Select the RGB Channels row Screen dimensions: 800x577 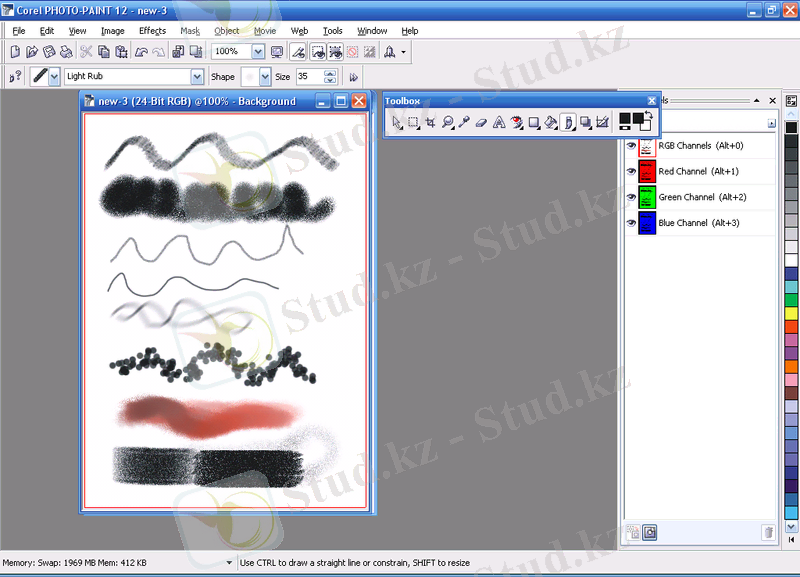tap(698, 146)
